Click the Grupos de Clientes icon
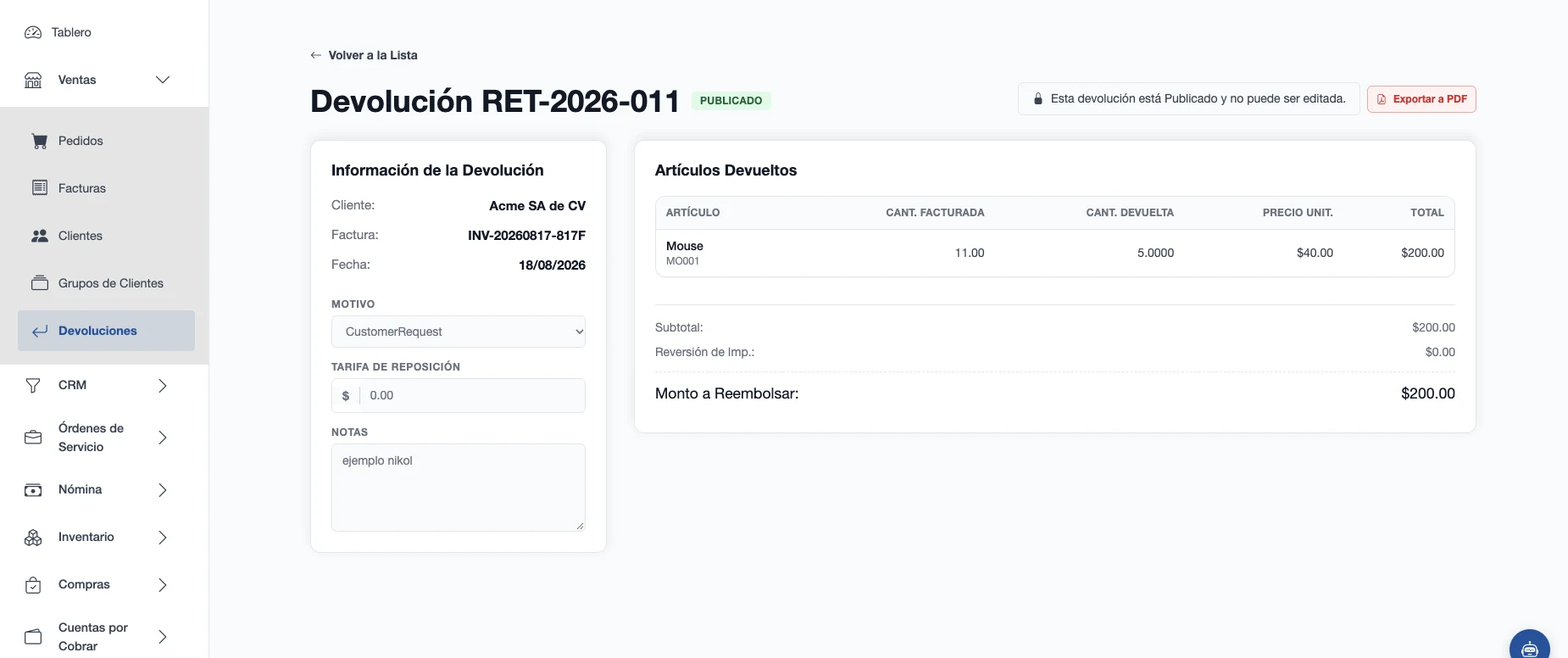This screenshot has width=1568, height=658. tap(40, 283)
